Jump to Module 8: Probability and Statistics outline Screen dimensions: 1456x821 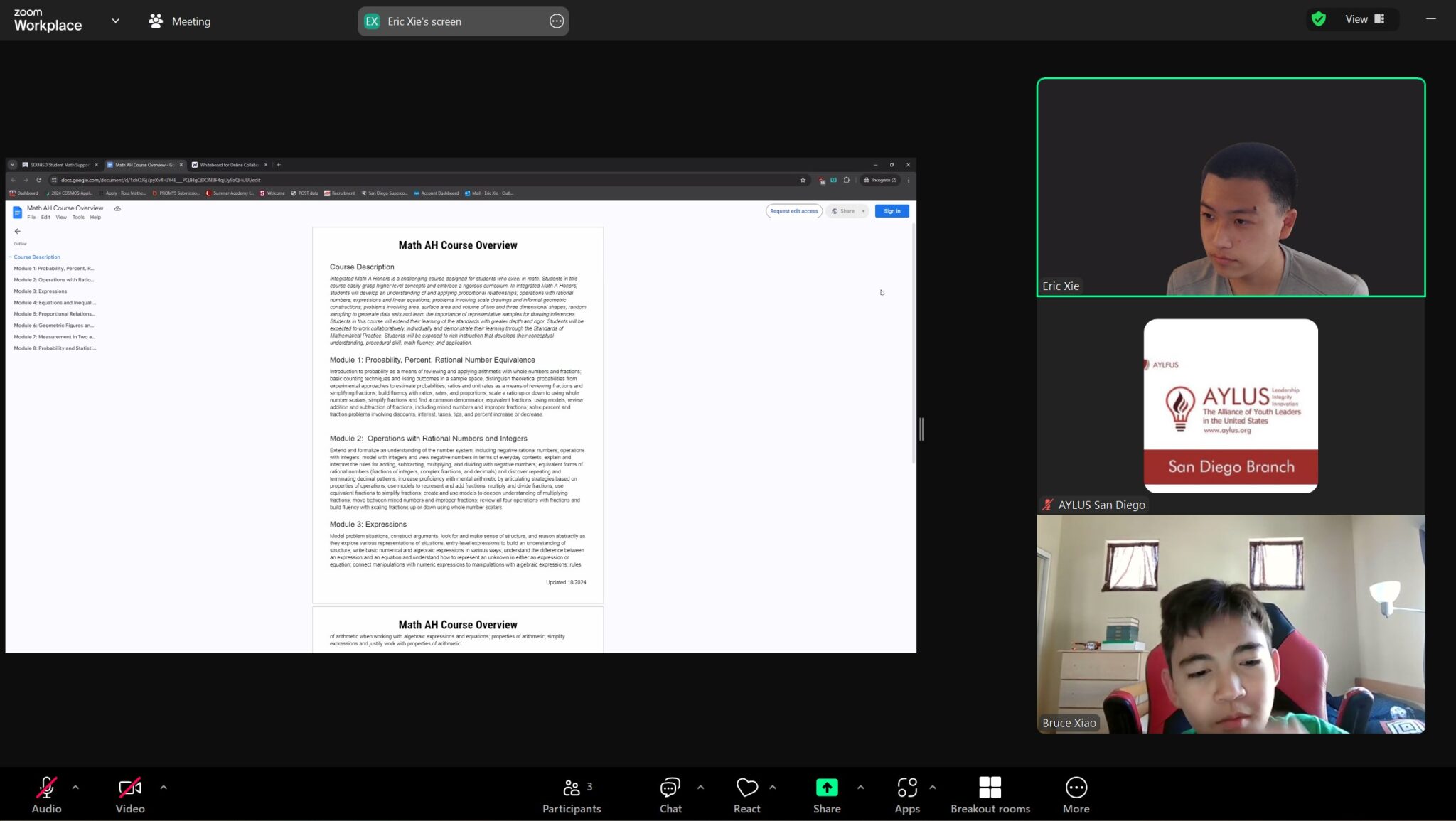tap(55, 348)
